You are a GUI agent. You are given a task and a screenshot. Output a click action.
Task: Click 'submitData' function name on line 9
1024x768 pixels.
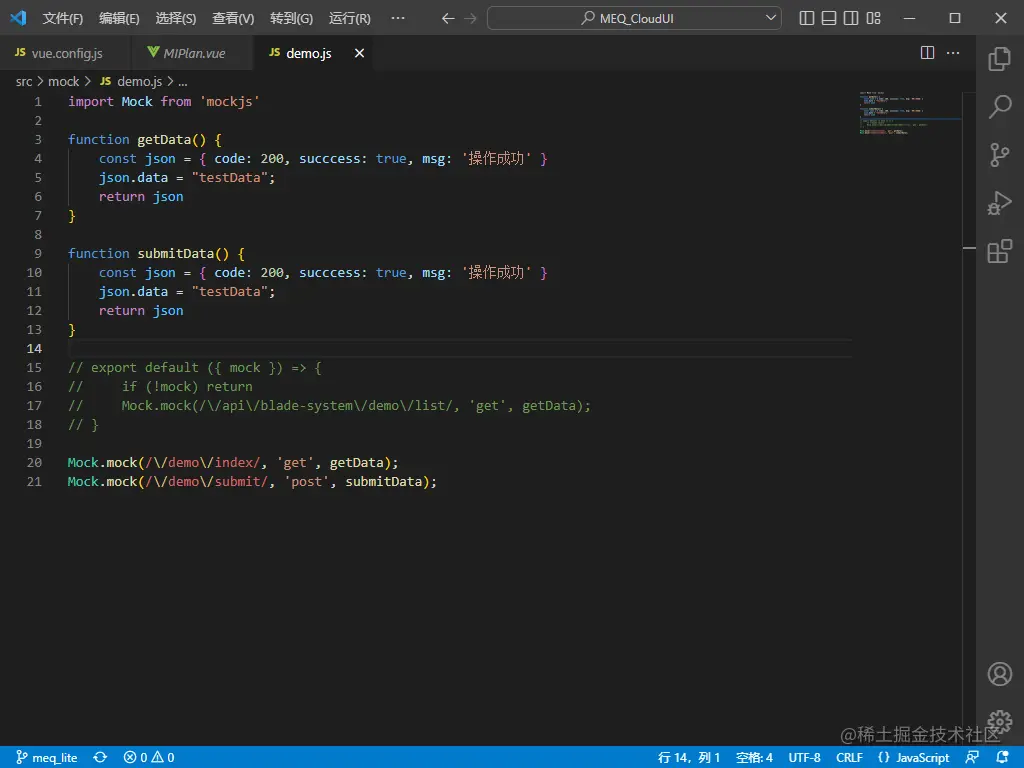click(x=176, y=253)
